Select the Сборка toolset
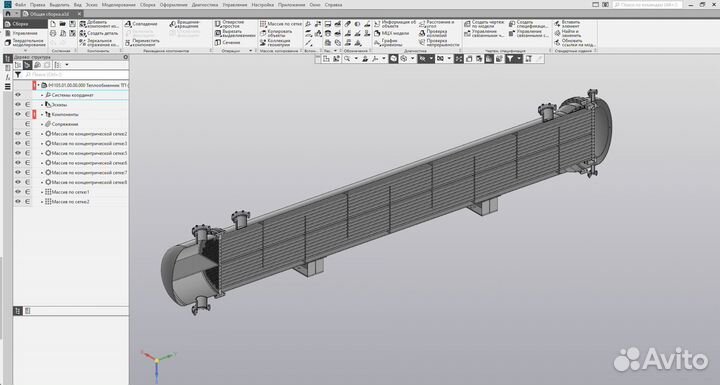The width and height of the screenshot is (720, 385). pyautogui.click(x=25, y=24)
